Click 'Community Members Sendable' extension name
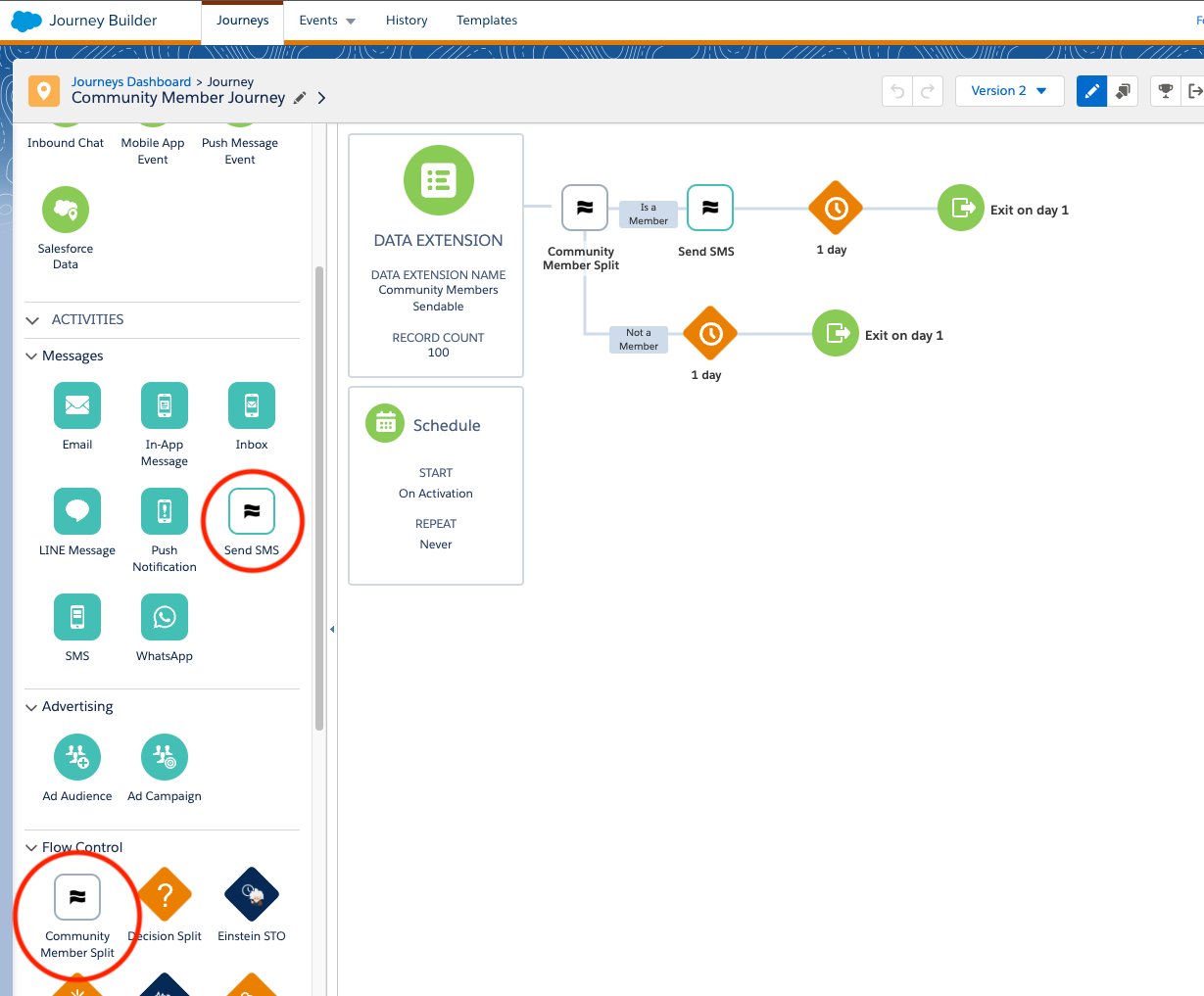1204x996 pixels. pos(439,299)
